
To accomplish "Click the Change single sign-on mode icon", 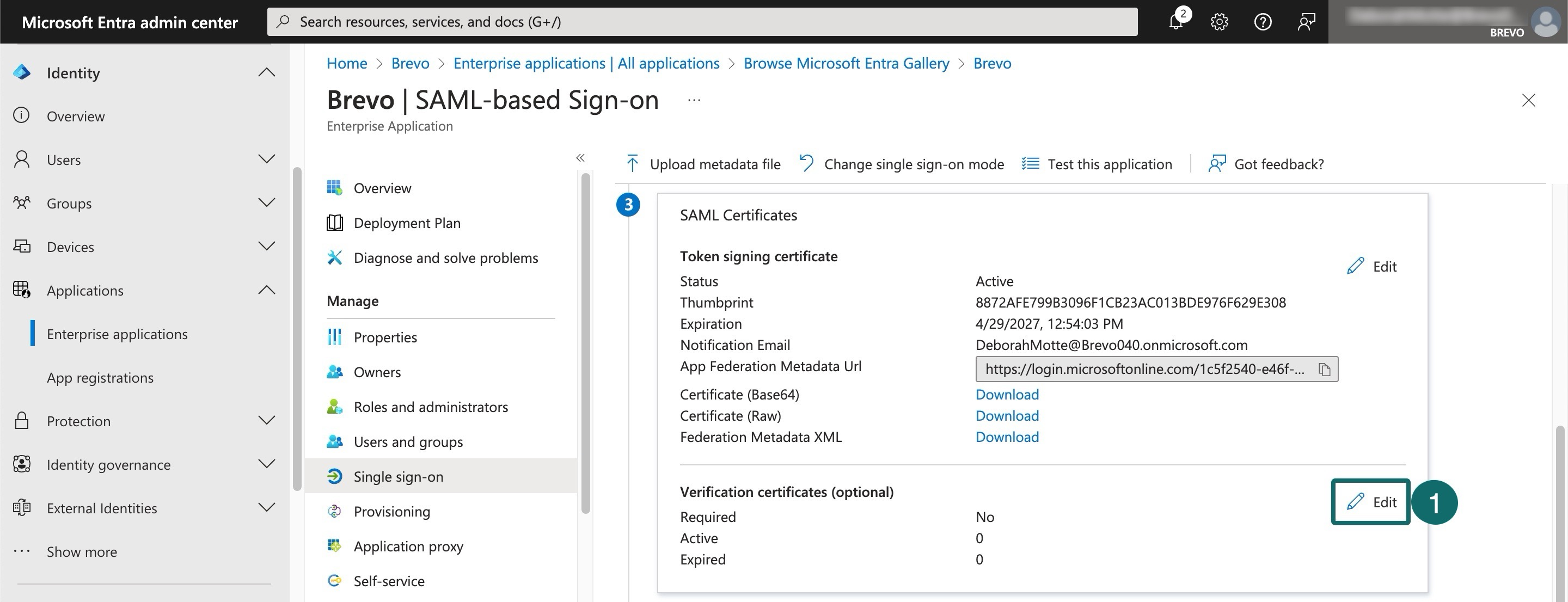I will click(805, 163).
